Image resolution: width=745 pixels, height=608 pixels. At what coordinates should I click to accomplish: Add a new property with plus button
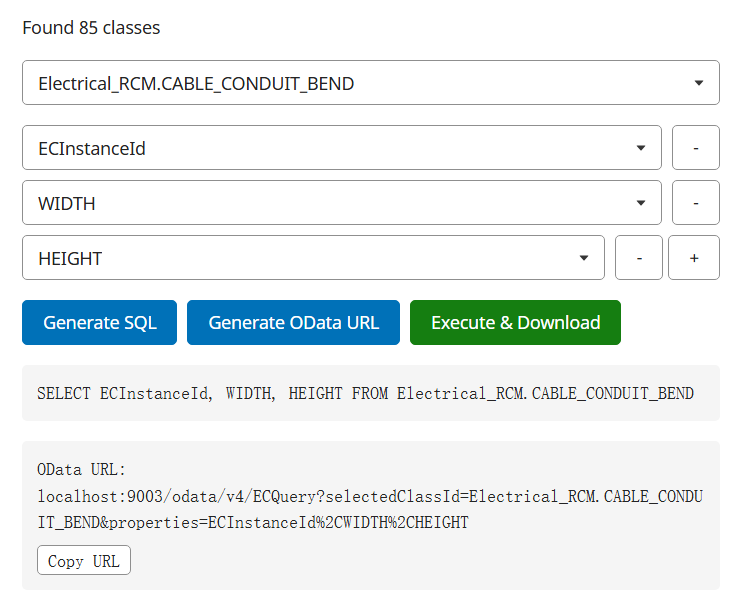point(694,258)
